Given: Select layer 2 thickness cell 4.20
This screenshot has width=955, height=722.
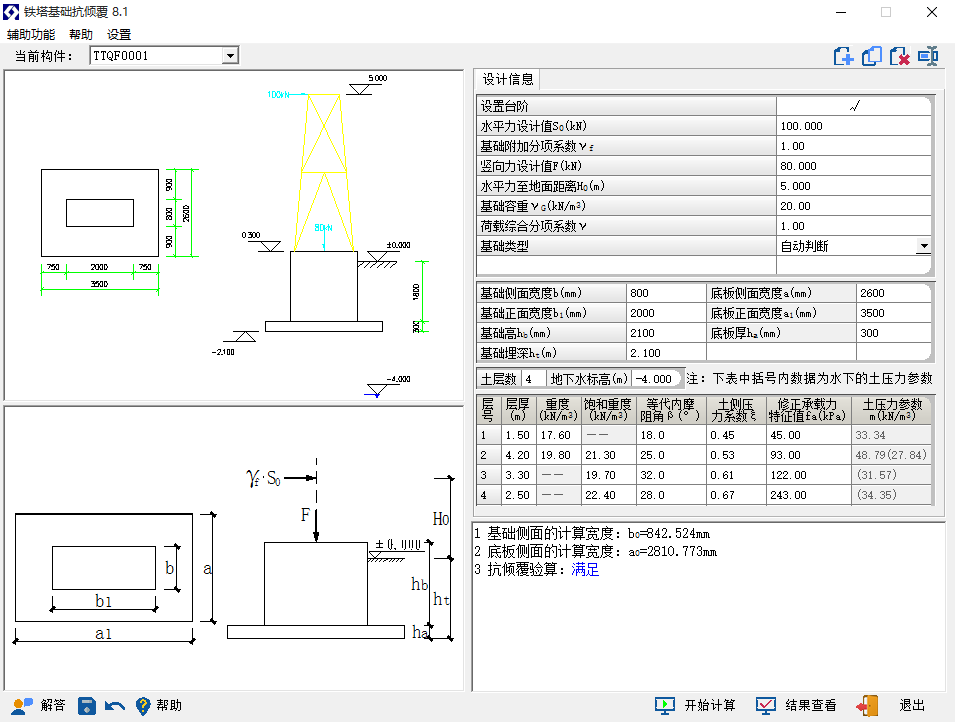Looking at the screenshot, I should (x=519, y=455).
